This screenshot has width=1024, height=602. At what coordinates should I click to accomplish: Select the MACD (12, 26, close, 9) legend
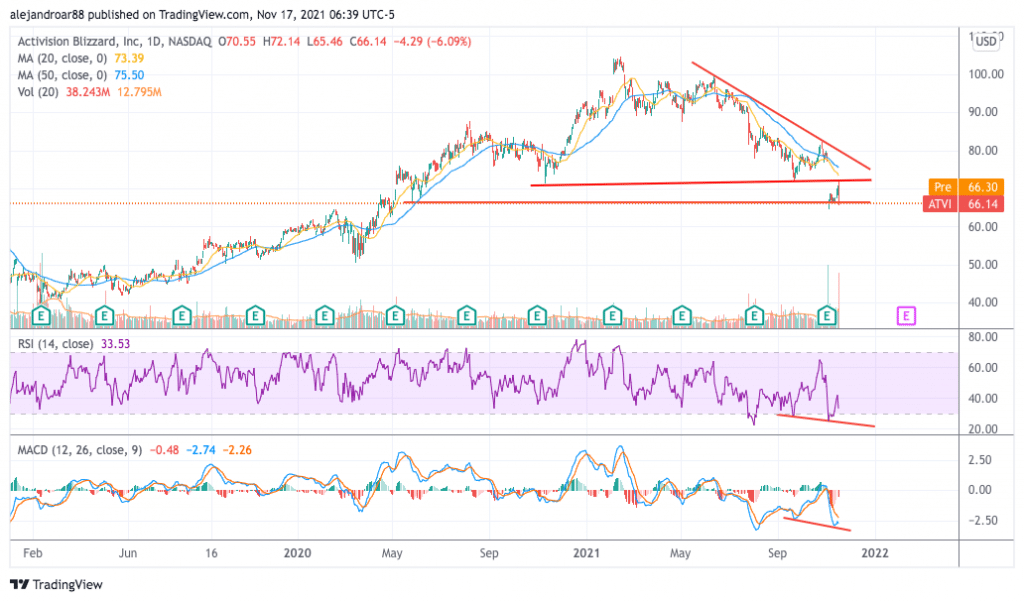click(x=80, y=450)
